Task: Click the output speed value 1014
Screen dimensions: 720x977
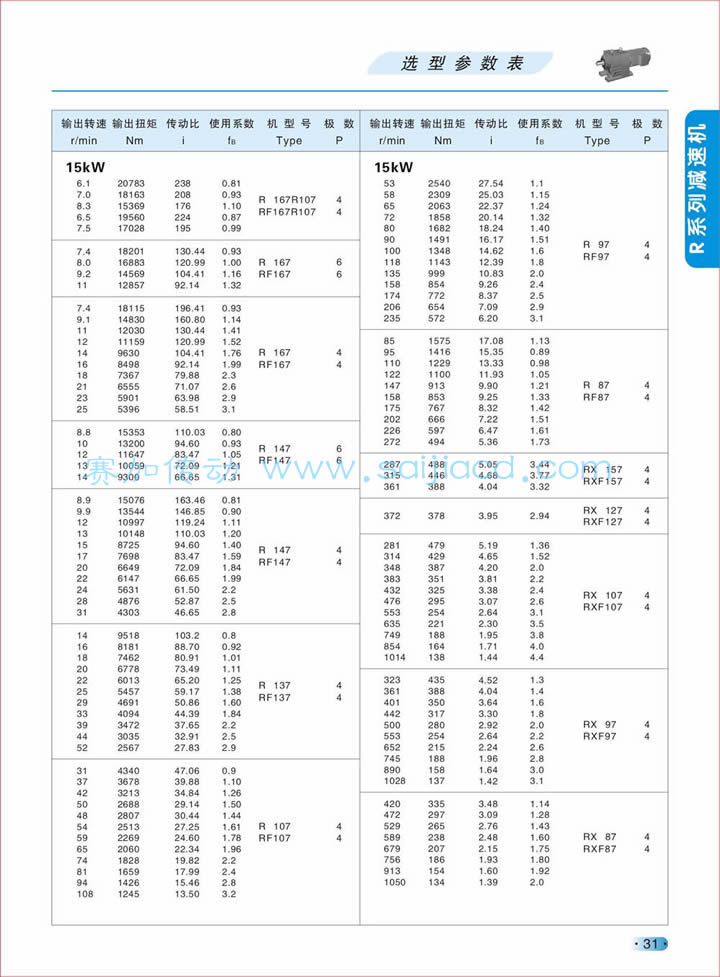Action: point(394,657)
